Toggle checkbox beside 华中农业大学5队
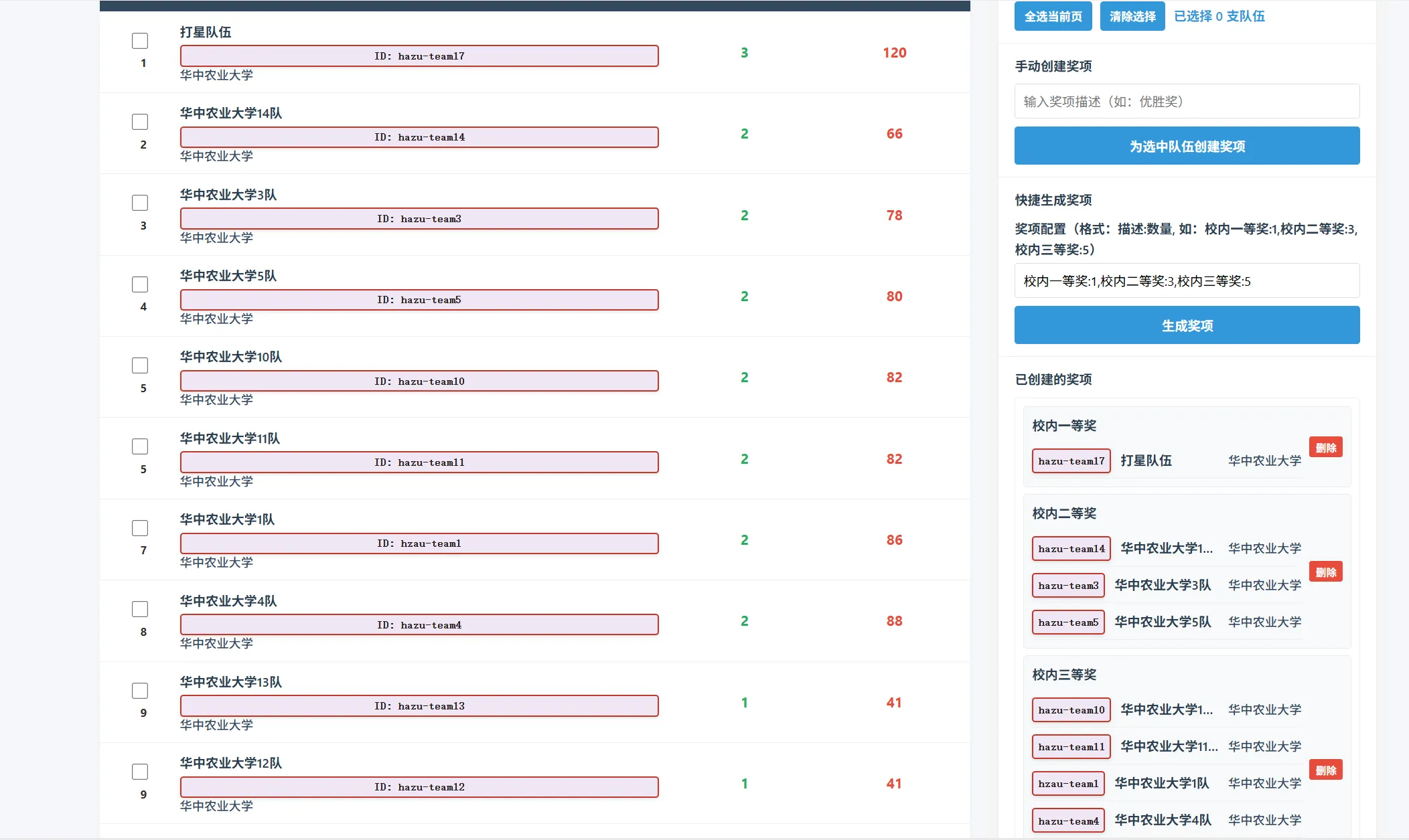 pos(140,284)
